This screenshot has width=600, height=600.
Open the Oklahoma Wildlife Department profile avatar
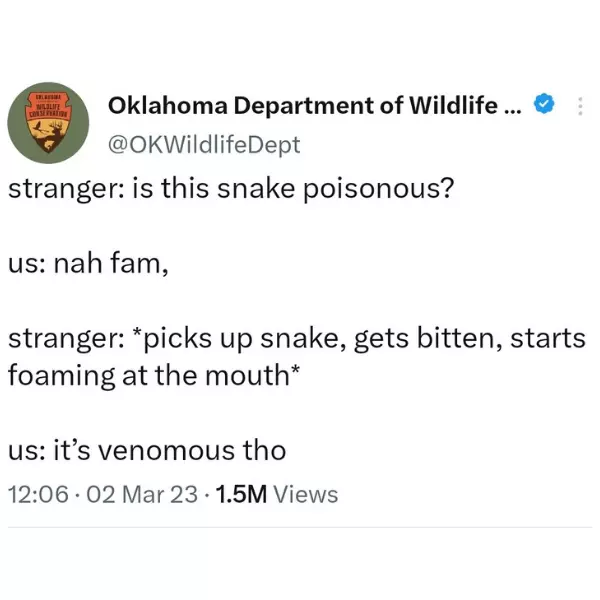point(47,123)
